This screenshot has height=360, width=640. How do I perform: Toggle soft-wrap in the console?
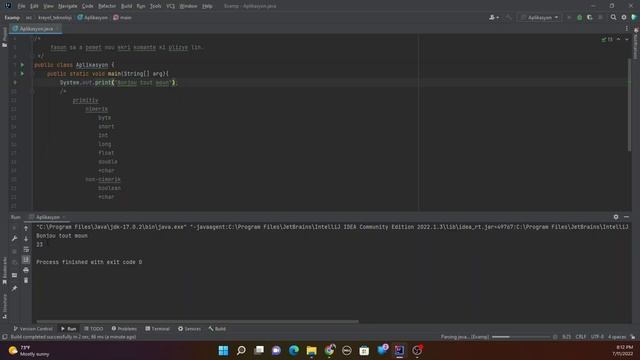[x=26, y=249]
